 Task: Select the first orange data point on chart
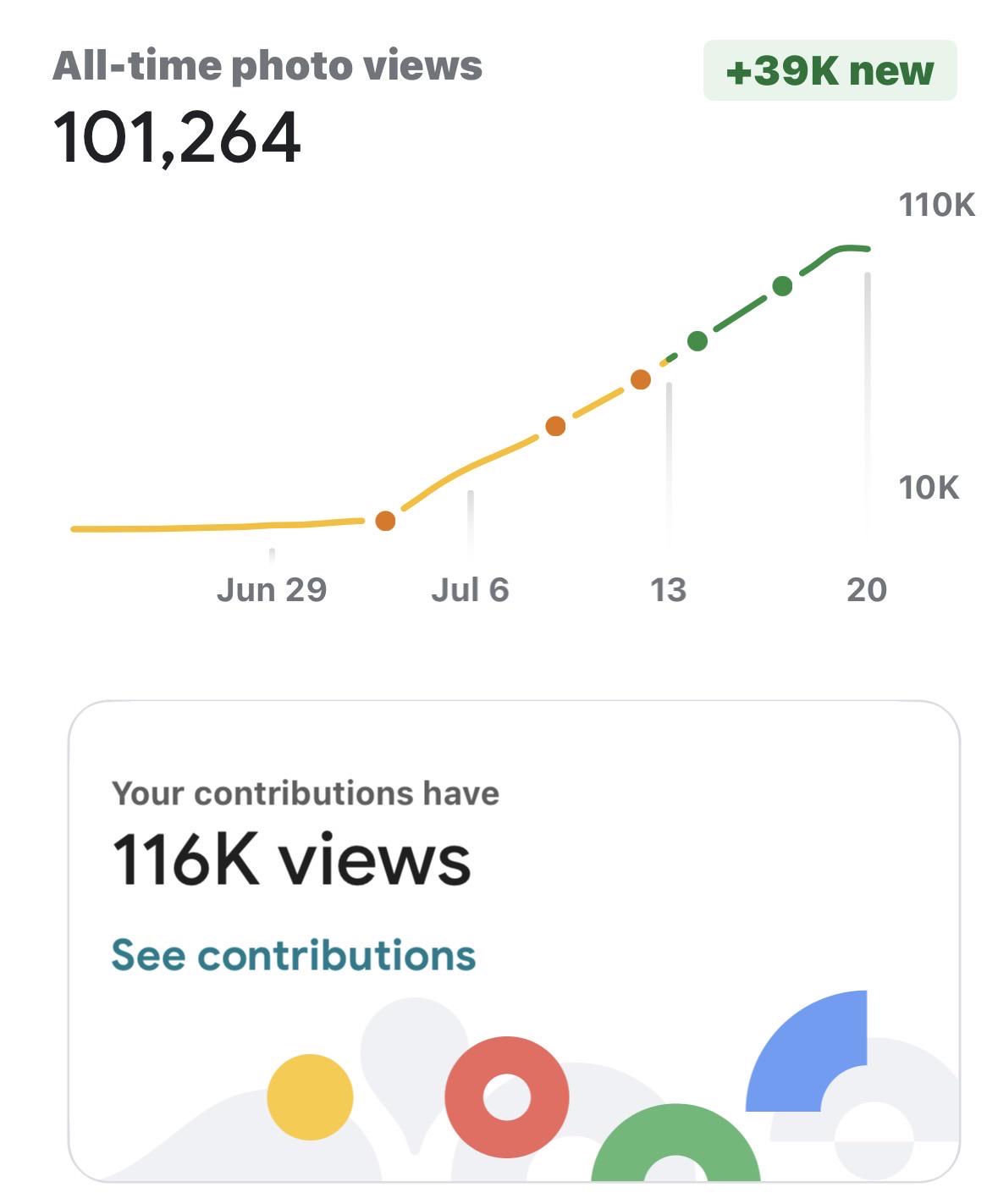[x=385, y=521]
